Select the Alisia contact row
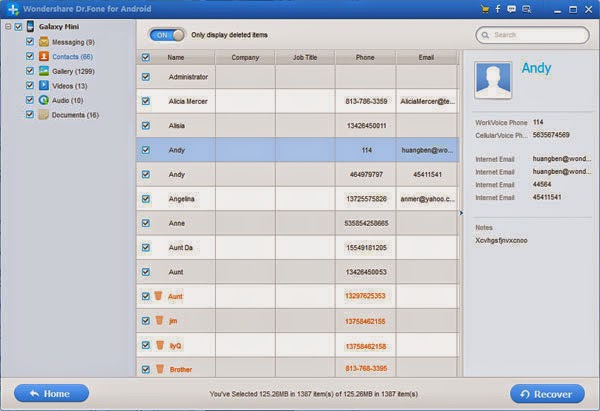The width and height of the screenshot is (600, 411). (x=297, y=126)
